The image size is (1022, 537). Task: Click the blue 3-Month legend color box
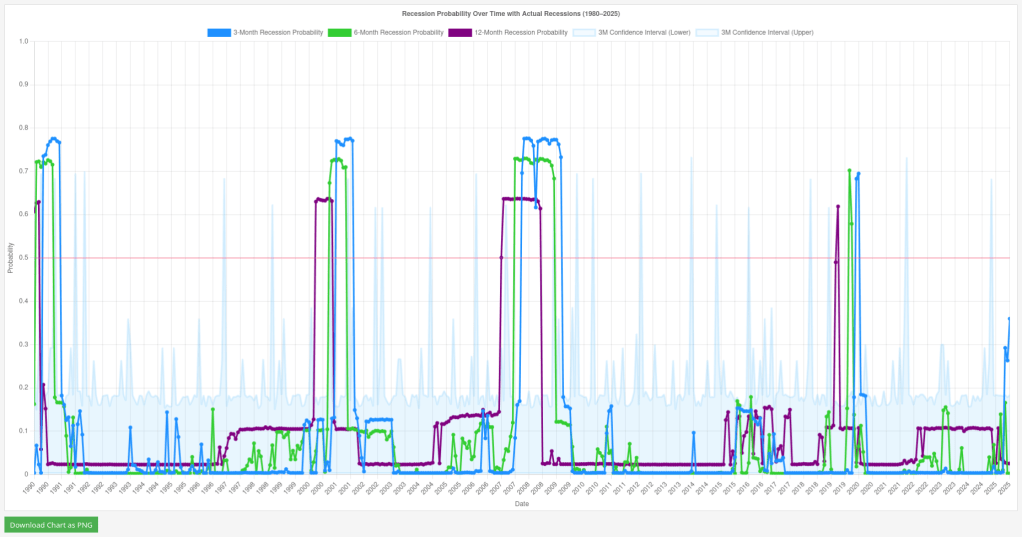(219, 33)
